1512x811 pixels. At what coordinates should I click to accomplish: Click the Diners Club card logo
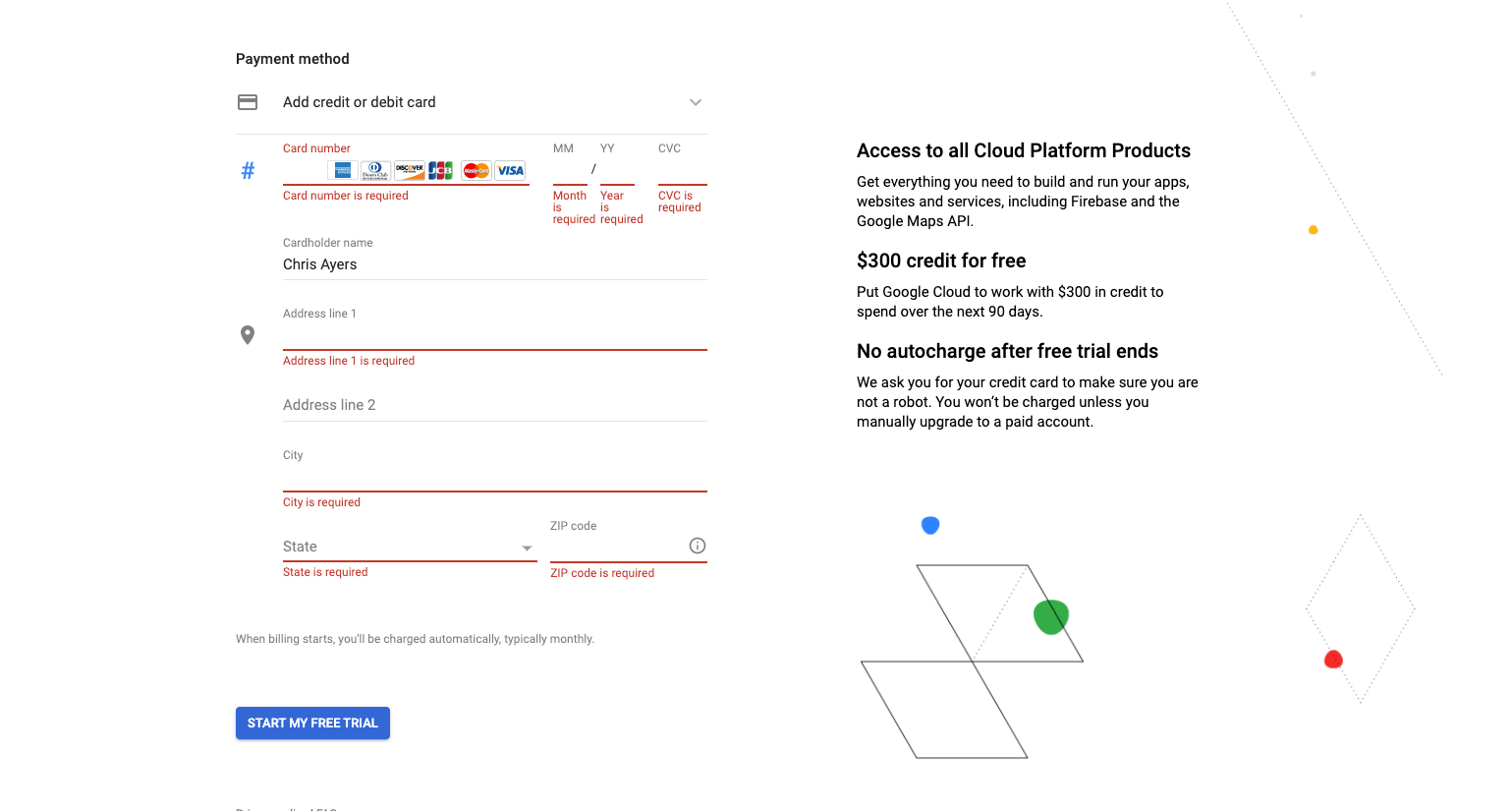pyautogui.click(x=375, y=170)
